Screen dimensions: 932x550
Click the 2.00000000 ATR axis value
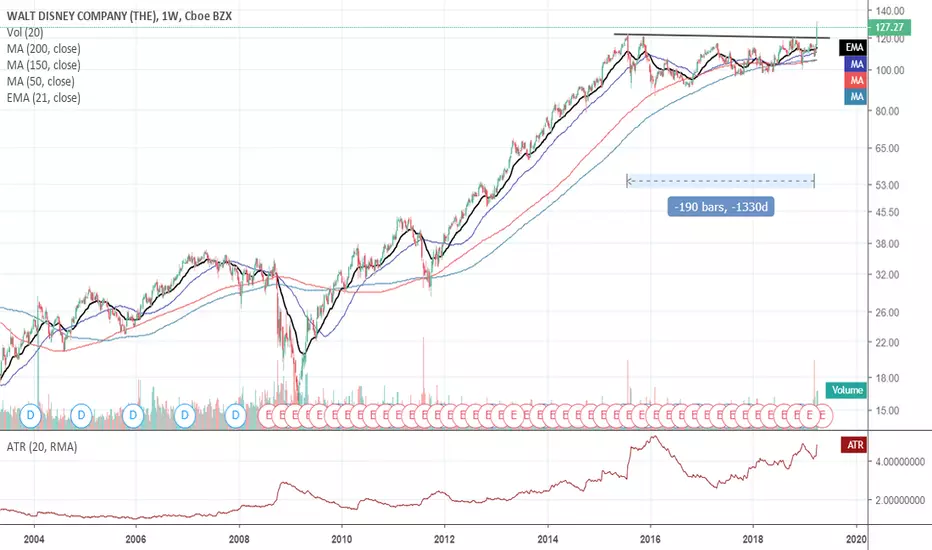pos(899,500)
